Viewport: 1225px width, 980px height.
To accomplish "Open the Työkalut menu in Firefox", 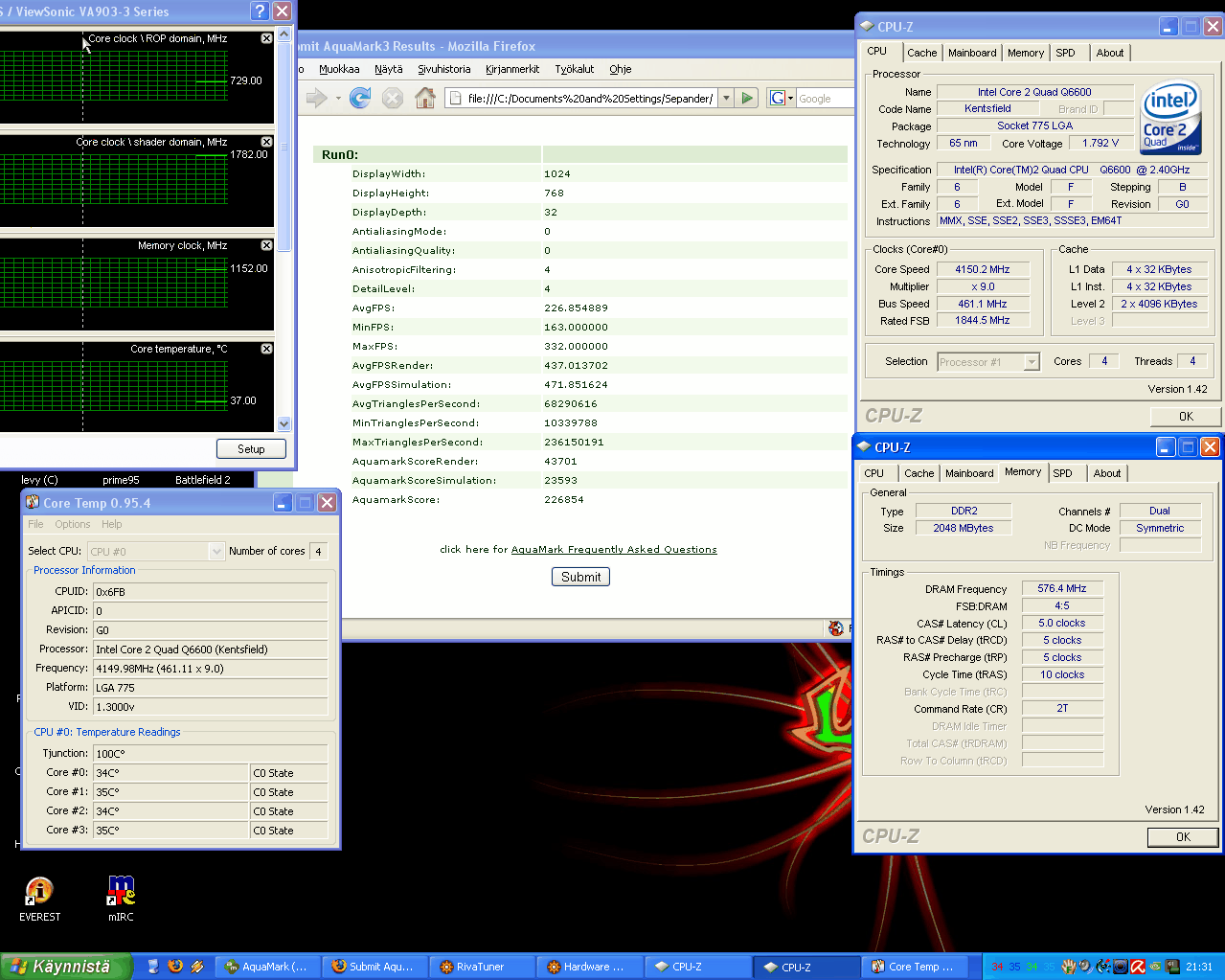I will coord(575,69).
